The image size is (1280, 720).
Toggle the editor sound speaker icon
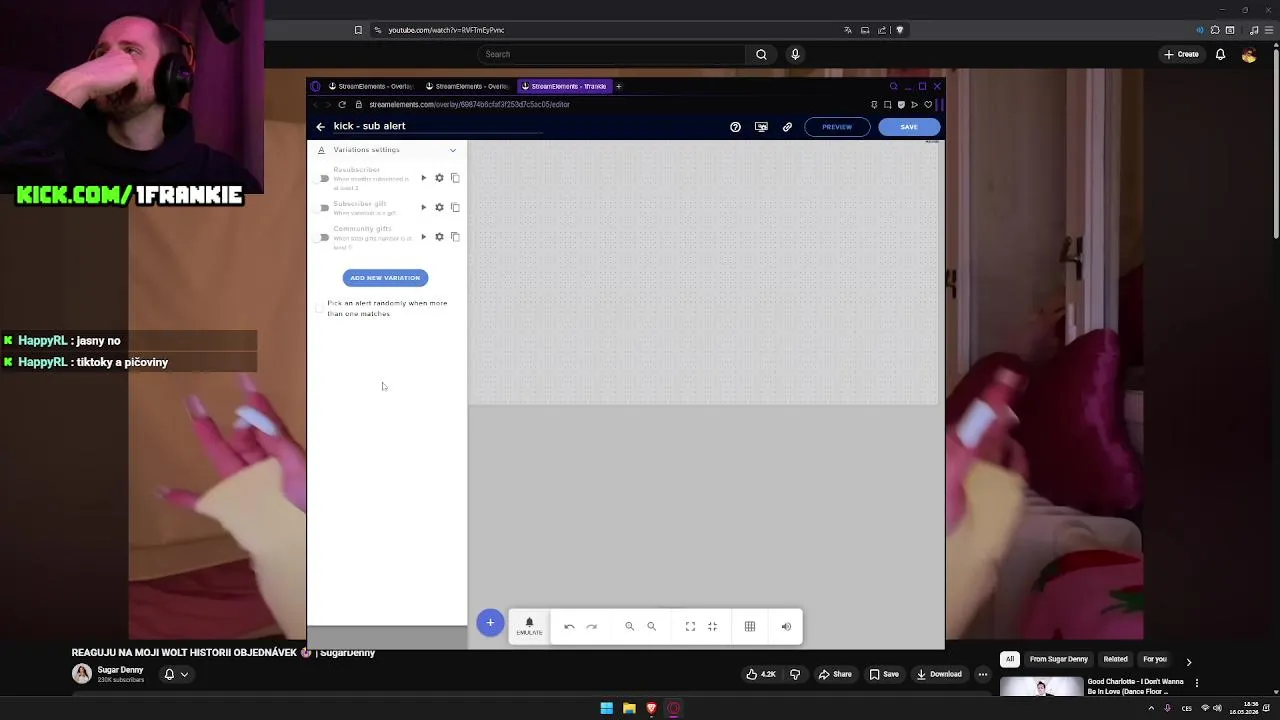pos(786,627)
